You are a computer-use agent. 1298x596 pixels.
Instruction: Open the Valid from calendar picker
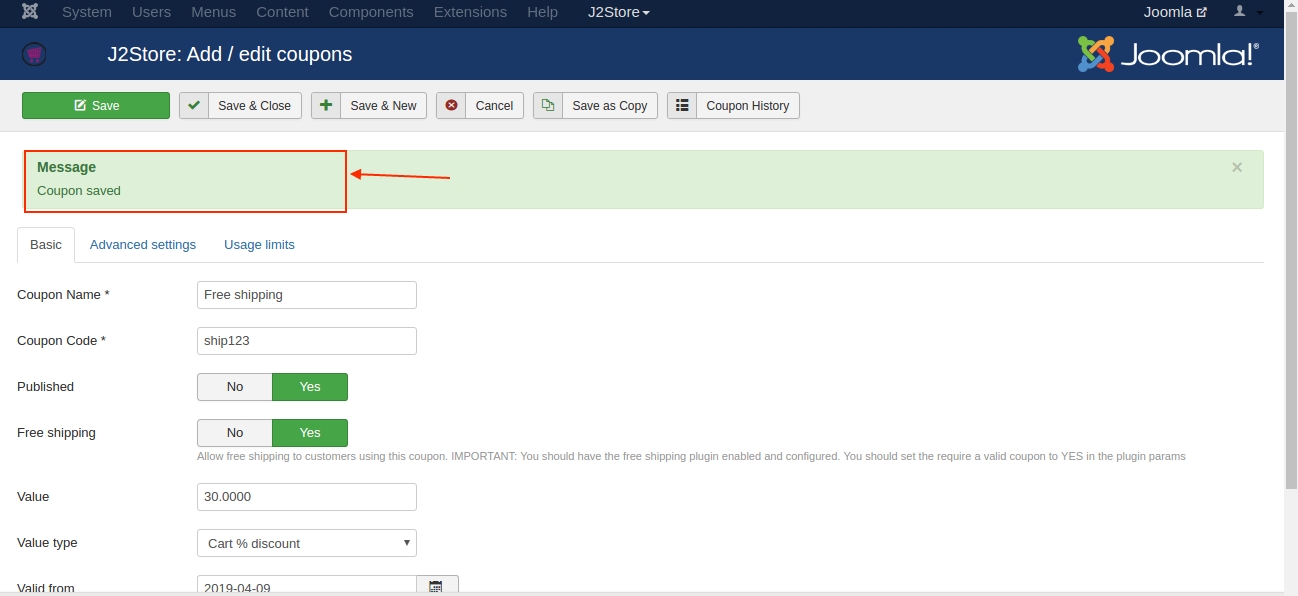click(x=437, y=587)
